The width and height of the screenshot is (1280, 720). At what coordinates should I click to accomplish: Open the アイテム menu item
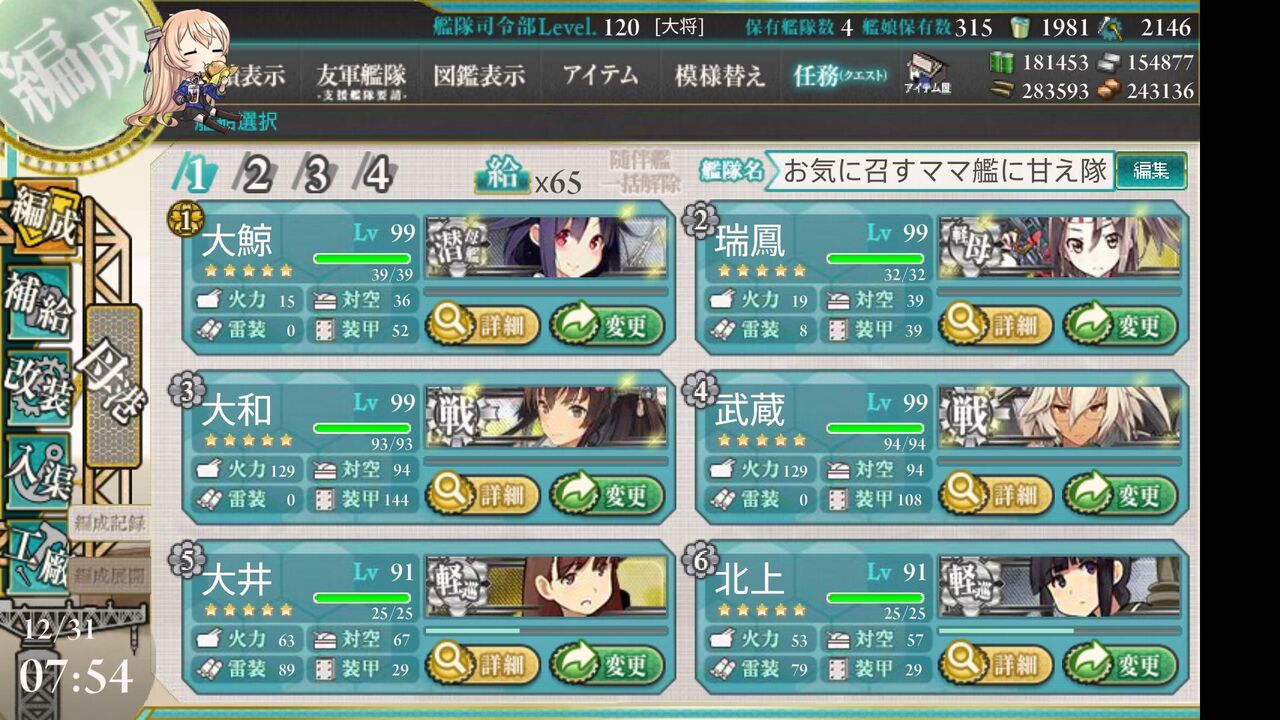pos(600,76)
